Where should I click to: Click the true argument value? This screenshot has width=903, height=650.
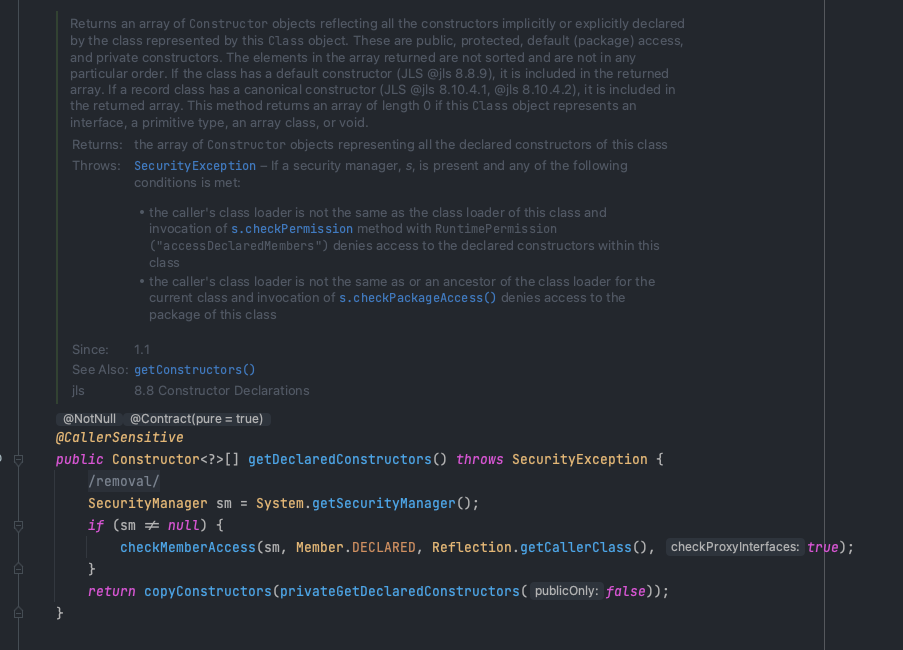pos(822,548)
